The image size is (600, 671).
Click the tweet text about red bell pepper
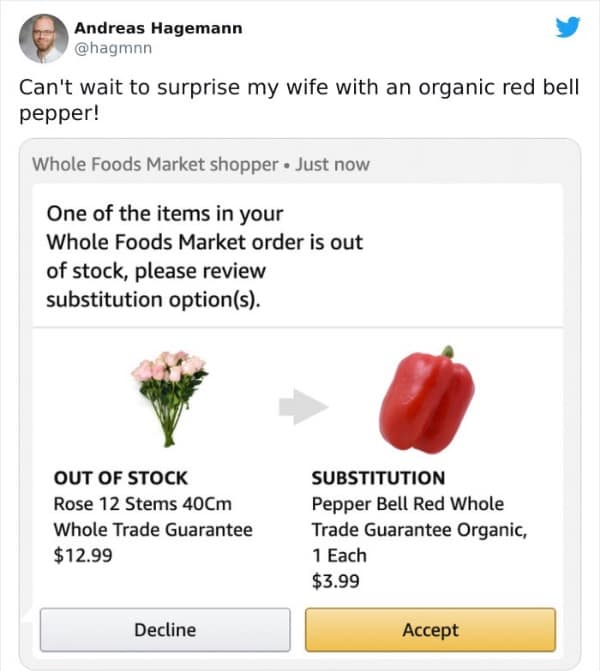(x=299, y=99)
